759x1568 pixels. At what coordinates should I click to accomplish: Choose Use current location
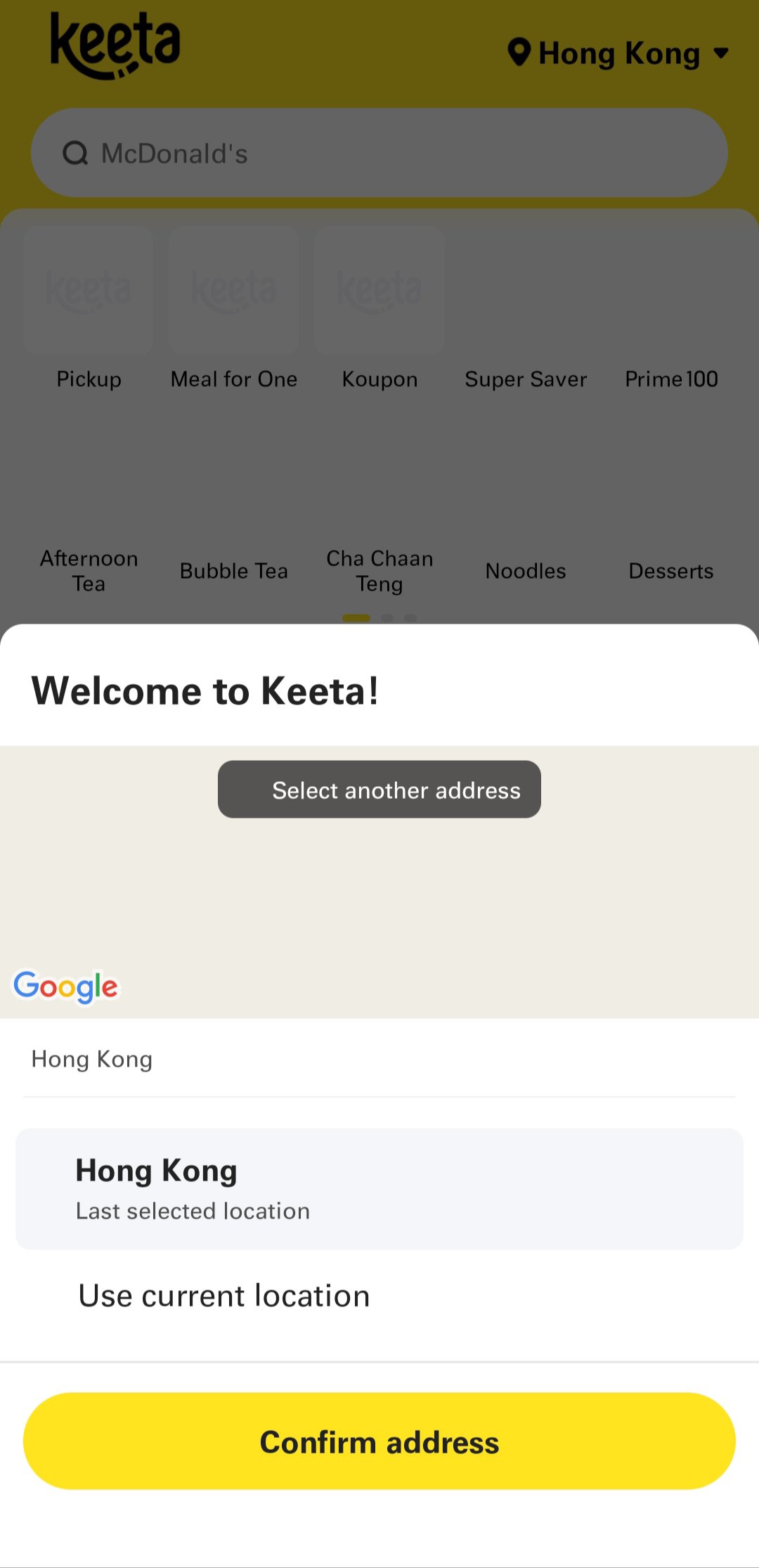tap(224, 1296)
